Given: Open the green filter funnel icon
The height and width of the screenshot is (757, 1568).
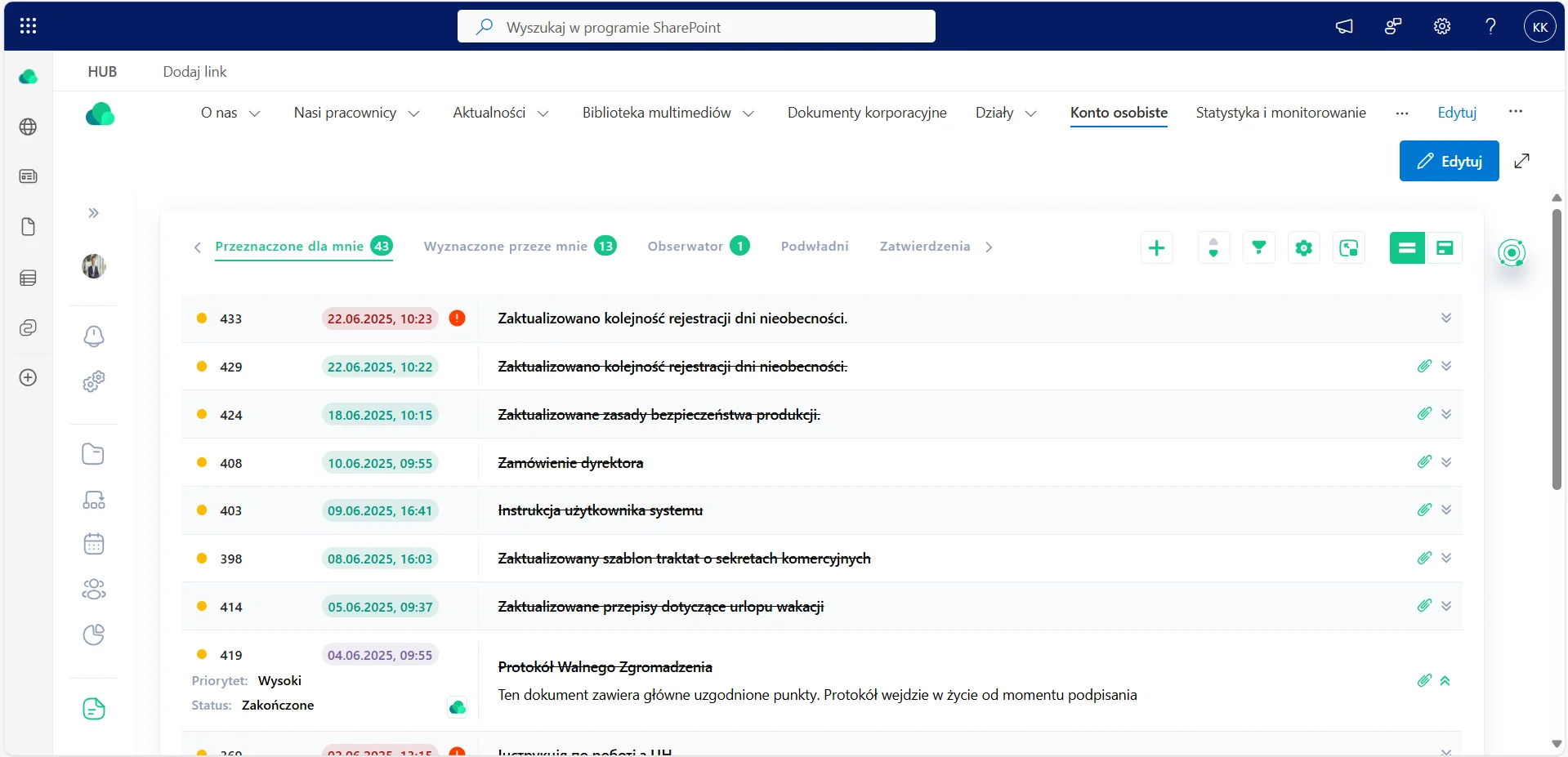Looking at the screenshot, I should click(1259, 248).
